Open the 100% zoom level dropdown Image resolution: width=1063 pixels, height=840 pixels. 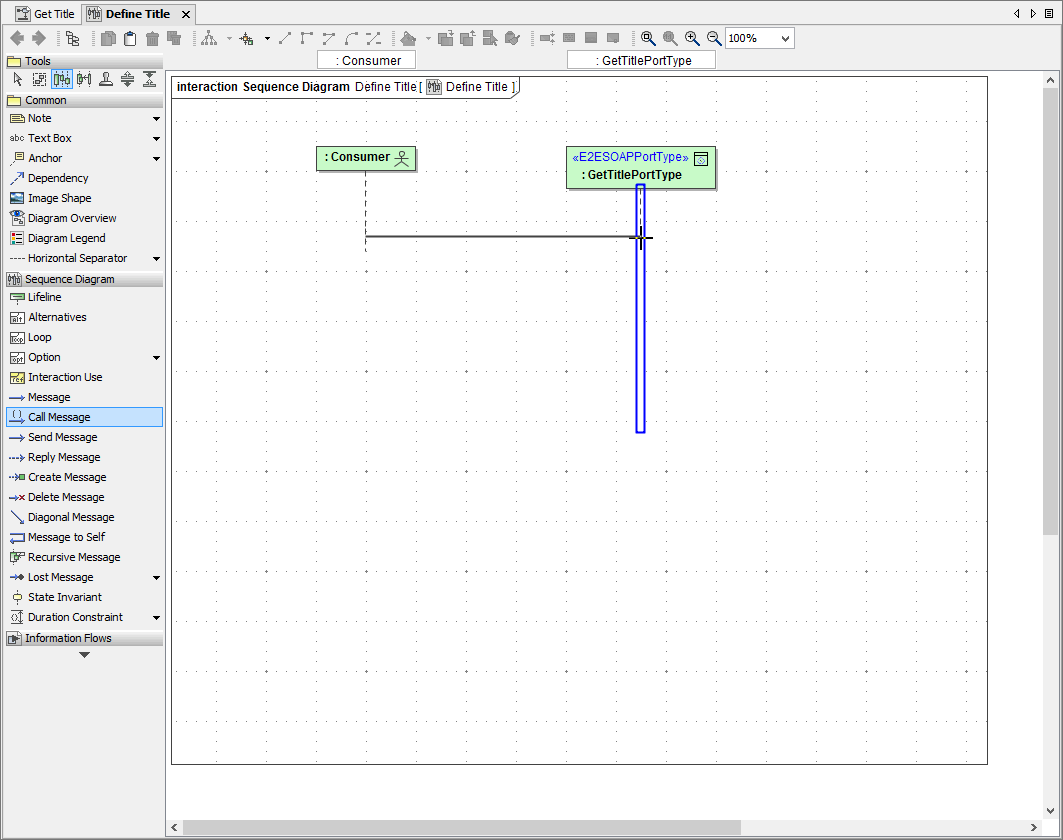(784, 38)
